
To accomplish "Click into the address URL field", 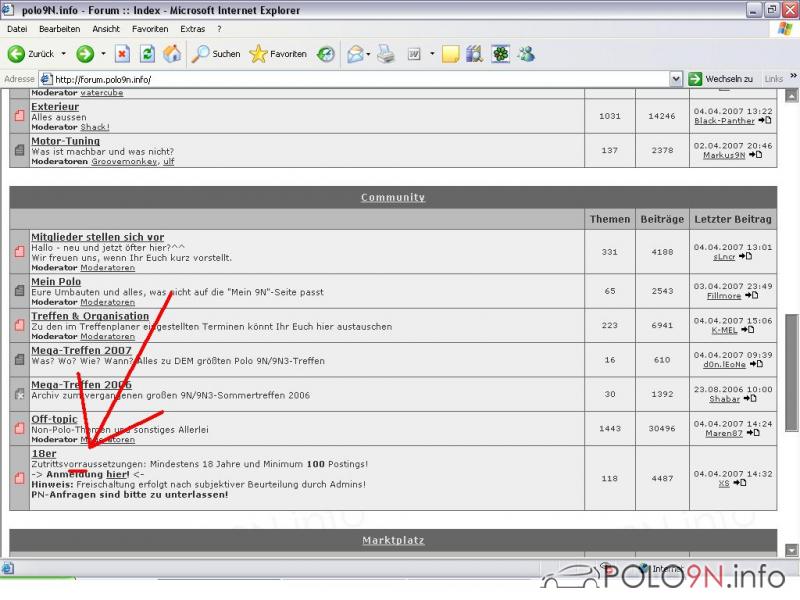I will point(355,79).
